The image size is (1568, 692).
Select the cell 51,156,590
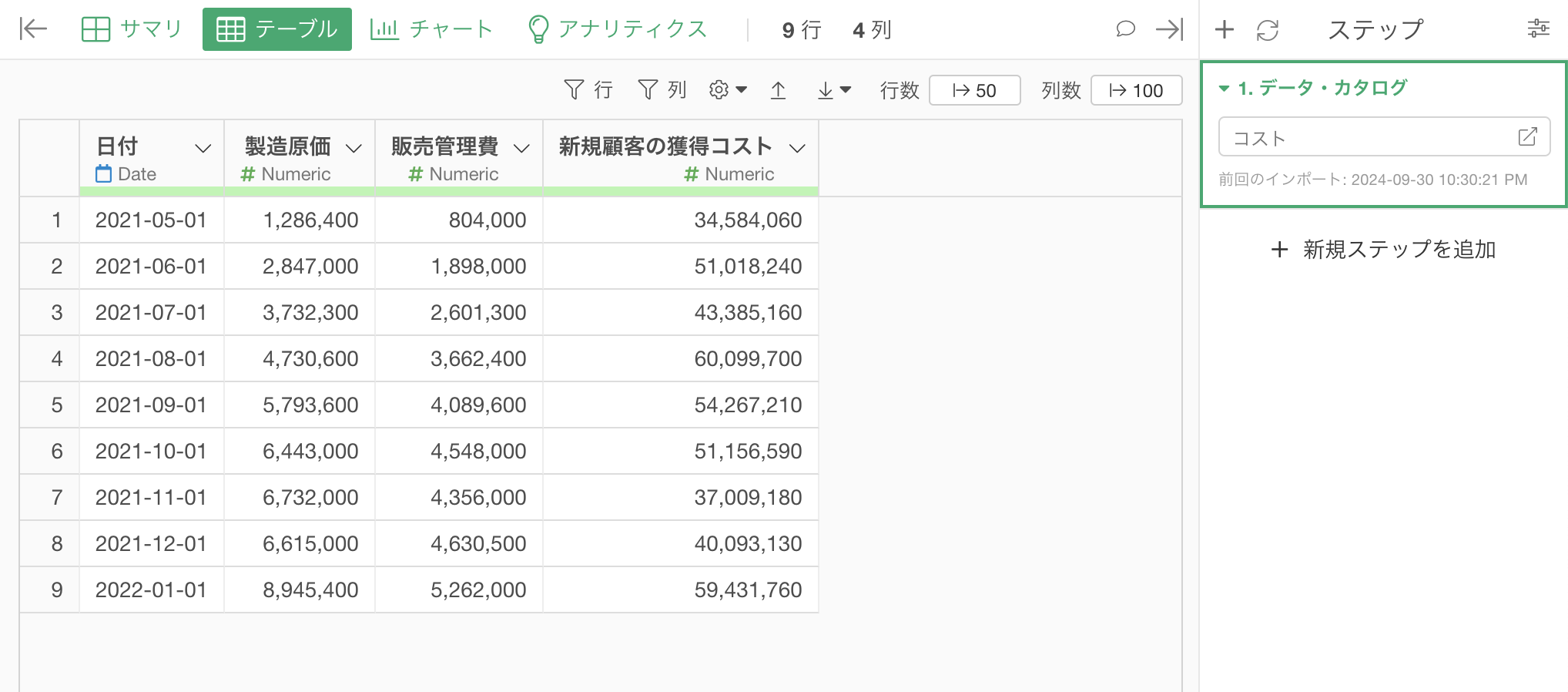(681, 452)
